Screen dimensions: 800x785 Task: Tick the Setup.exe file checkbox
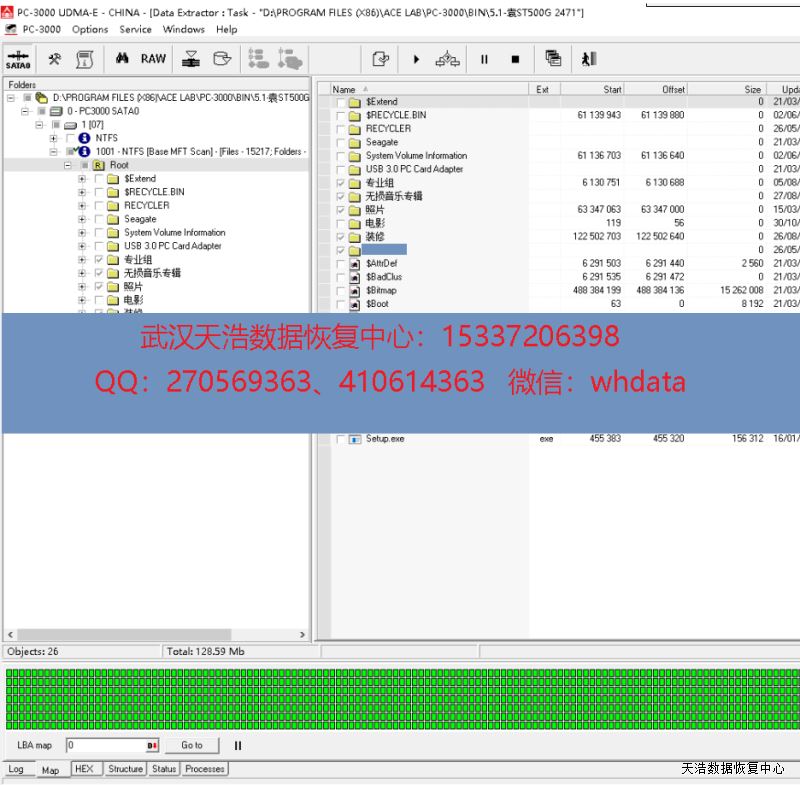point(341,439)
